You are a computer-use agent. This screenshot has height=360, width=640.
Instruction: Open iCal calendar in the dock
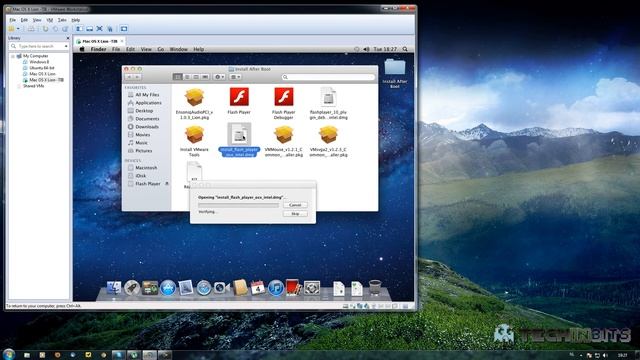pyautogui.click(x=258, y=288)
